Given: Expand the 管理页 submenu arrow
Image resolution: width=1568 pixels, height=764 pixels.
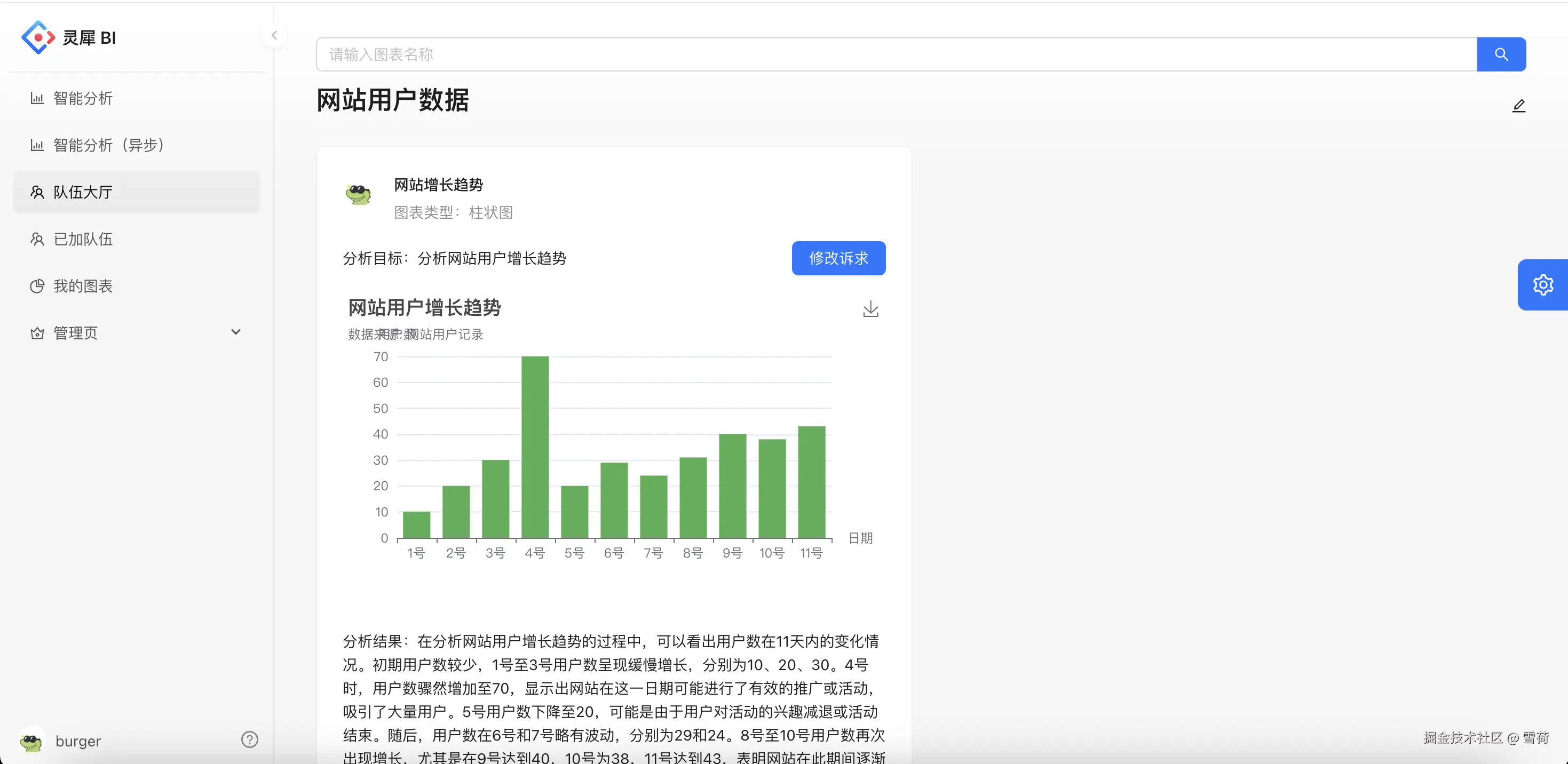Looking at the screenshot, I should tap(235, 332).
